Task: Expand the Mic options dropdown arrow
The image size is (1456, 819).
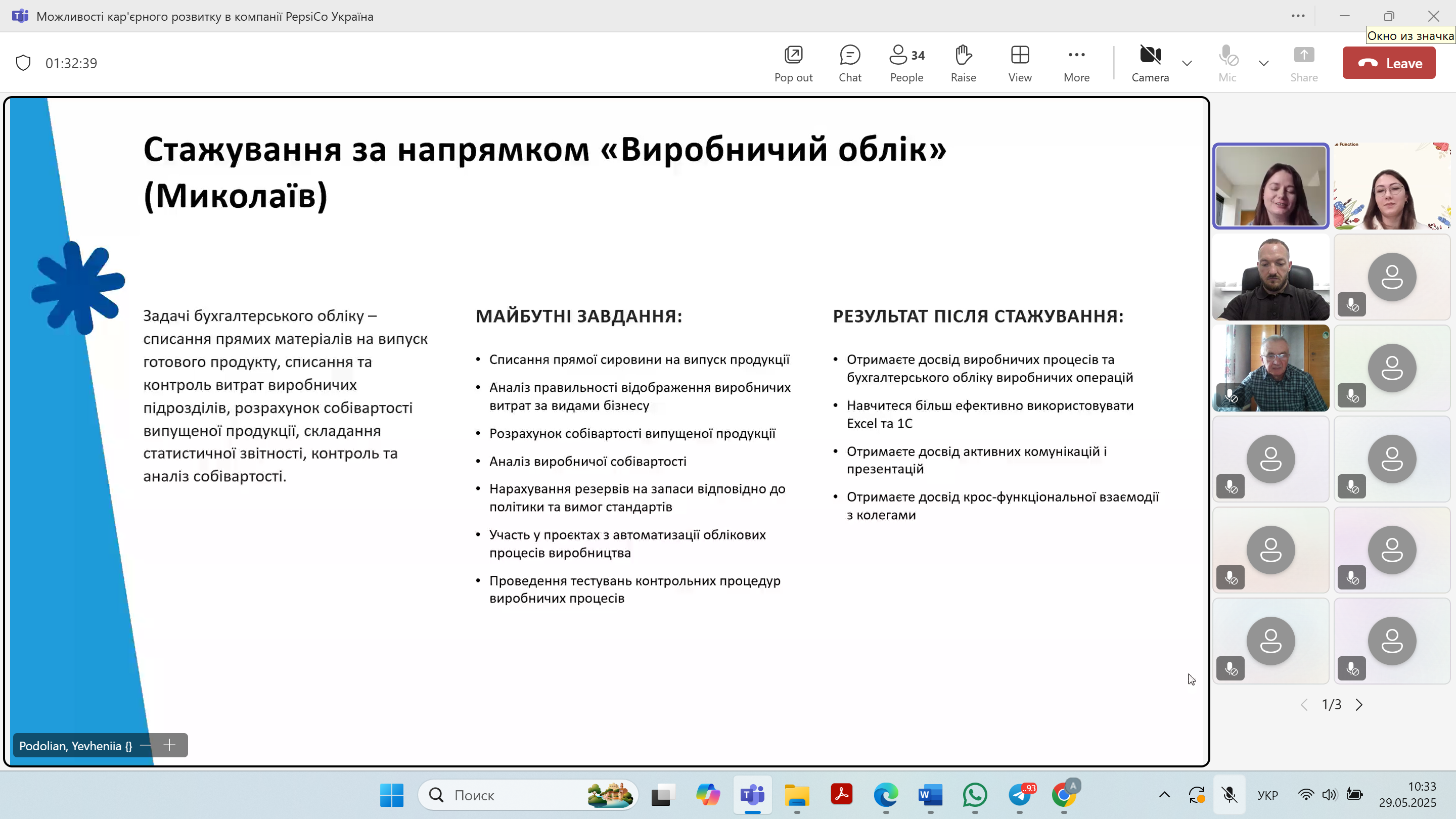Action: 1264,63
